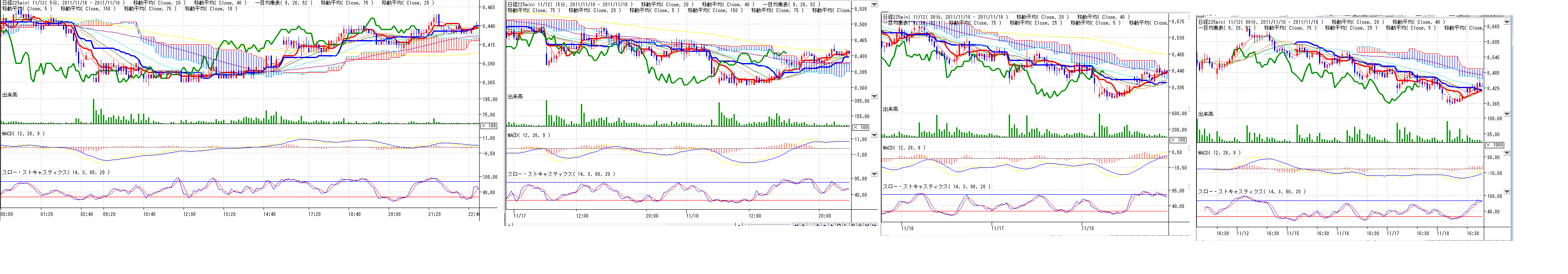Expand the MACD panel dropdown arrow in the 15-minute chart
Viewport: 1568px width, 274px height.
[874, 135]
